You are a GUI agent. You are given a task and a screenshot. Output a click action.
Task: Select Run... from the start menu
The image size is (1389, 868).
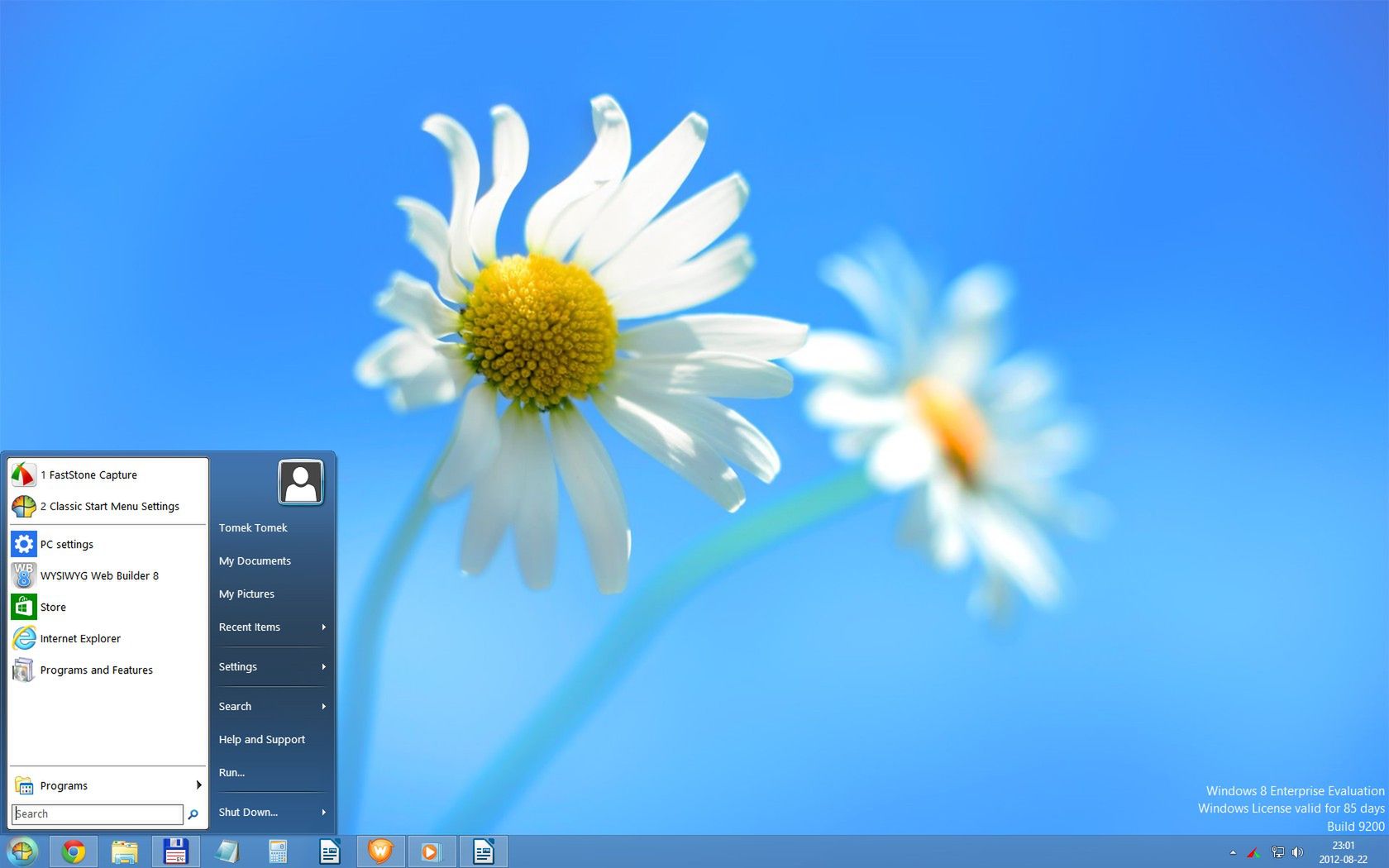[231, 772]
